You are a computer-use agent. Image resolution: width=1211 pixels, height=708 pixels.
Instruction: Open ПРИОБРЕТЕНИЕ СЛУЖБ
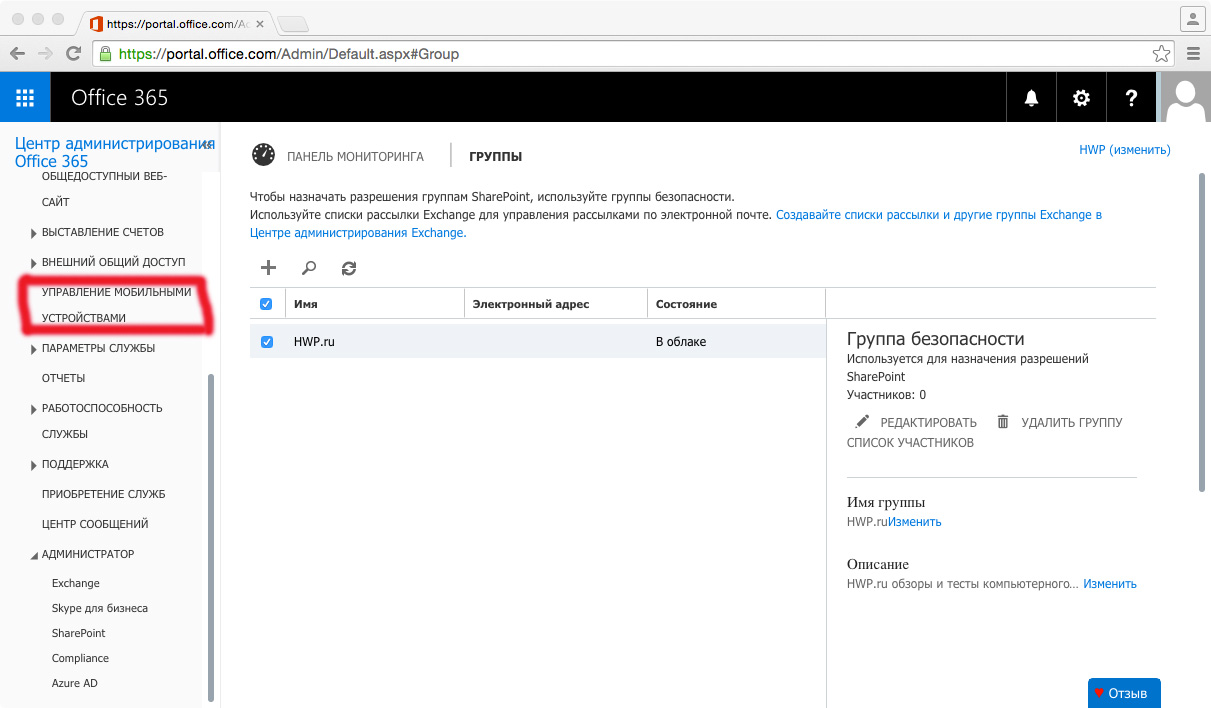[103, 494]
